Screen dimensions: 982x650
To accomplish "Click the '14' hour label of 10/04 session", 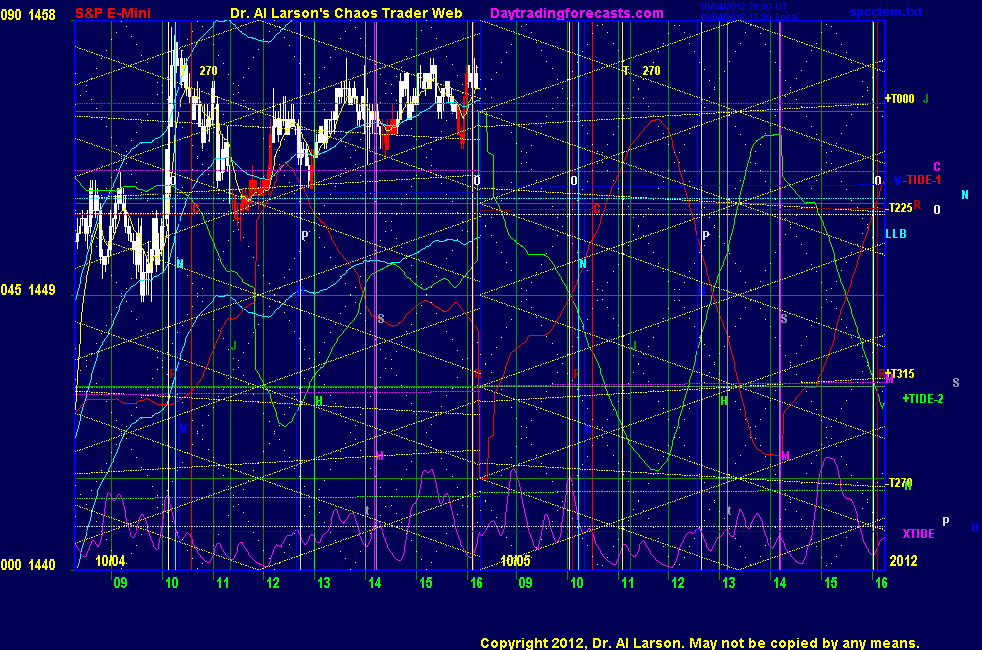I will (x=375, y=583).
